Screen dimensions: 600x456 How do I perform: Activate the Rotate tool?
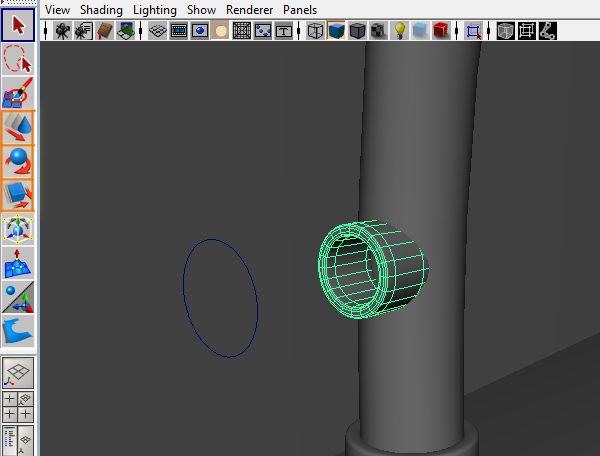pos(18,161)
